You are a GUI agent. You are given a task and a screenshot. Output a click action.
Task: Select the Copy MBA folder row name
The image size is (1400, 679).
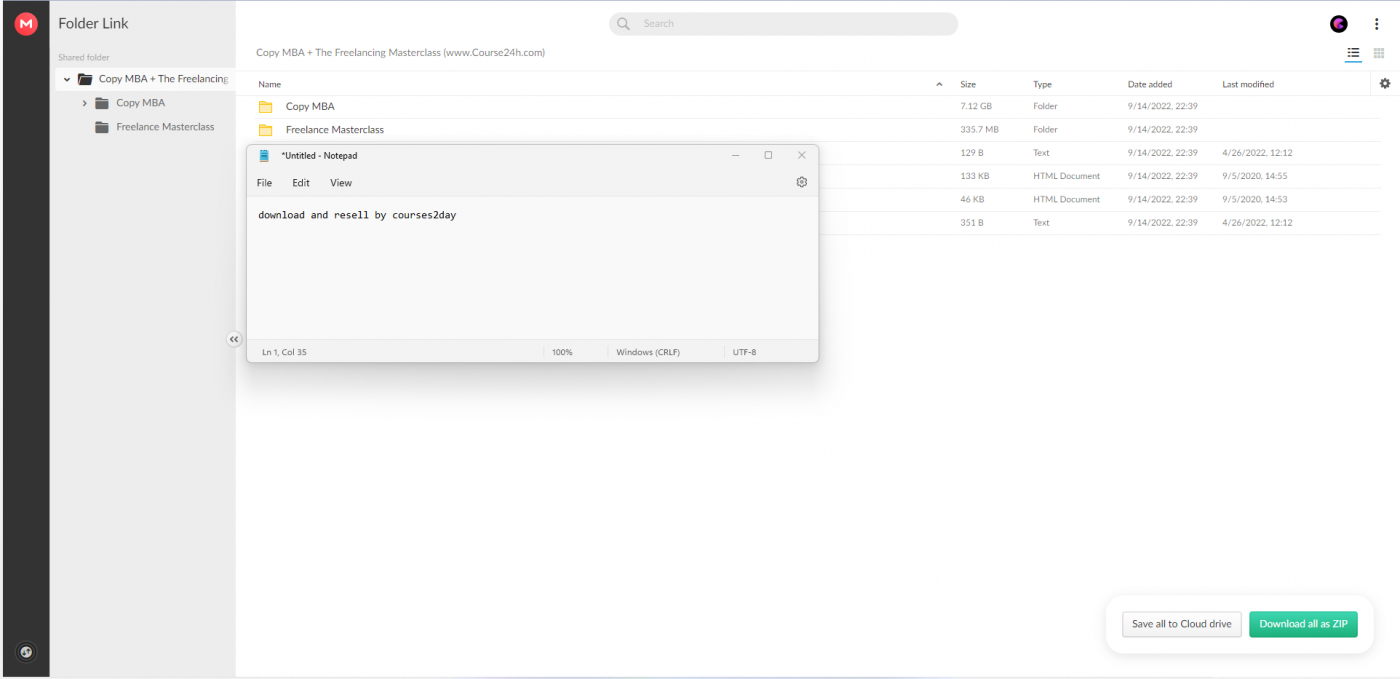(x=310, y=106)
